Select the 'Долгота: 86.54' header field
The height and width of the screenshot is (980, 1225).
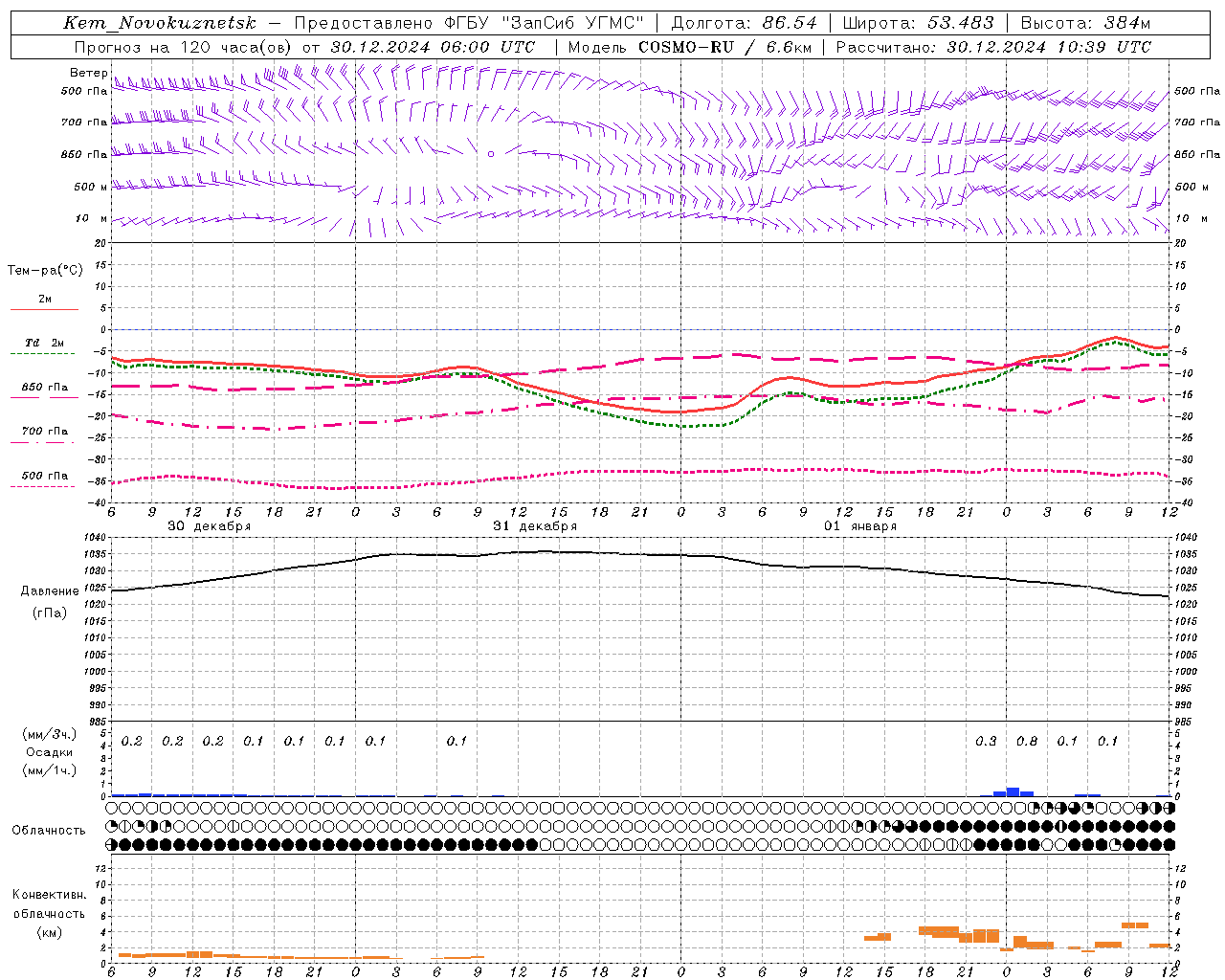745,23
